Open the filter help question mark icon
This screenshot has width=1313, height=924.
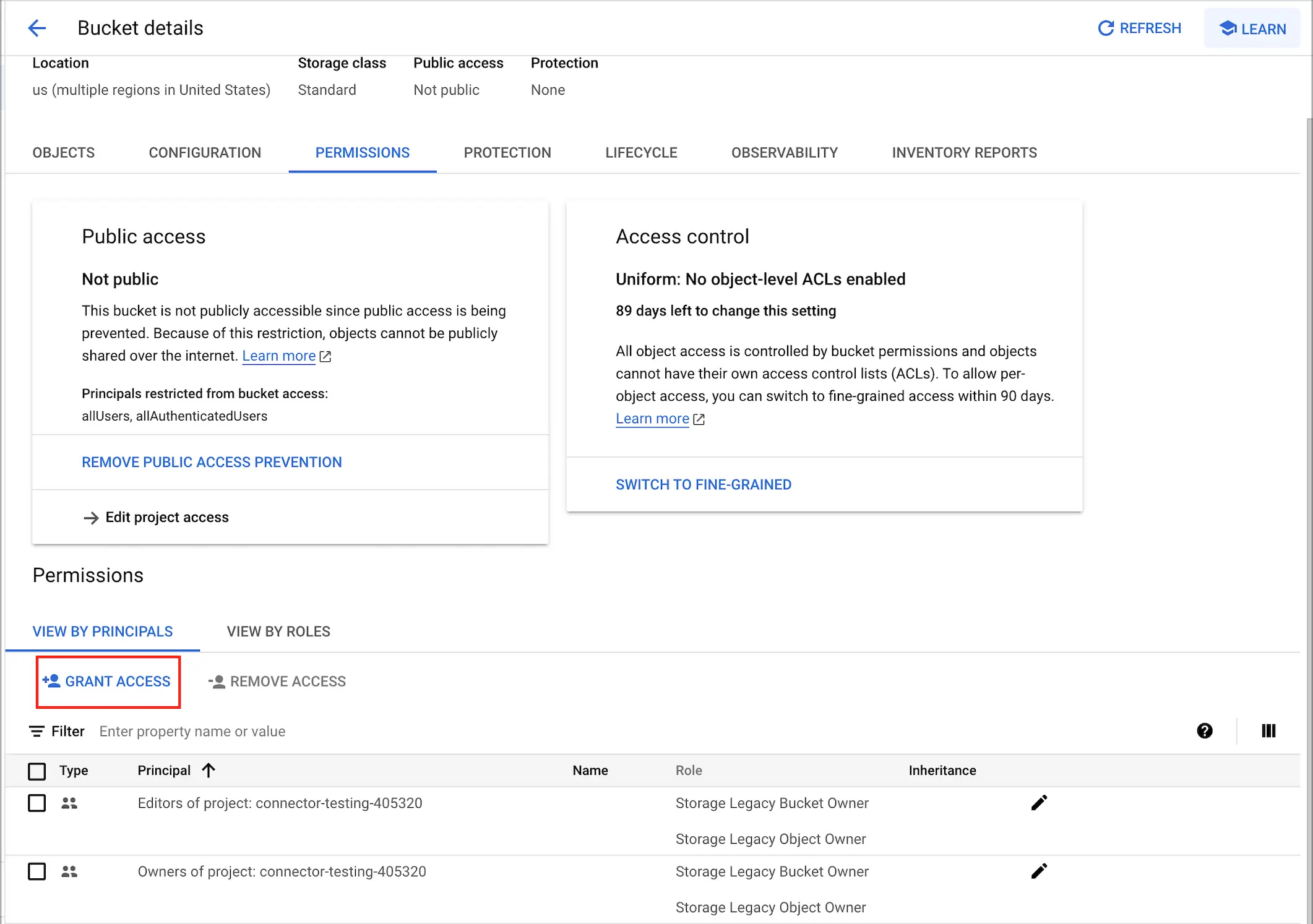1204,731
